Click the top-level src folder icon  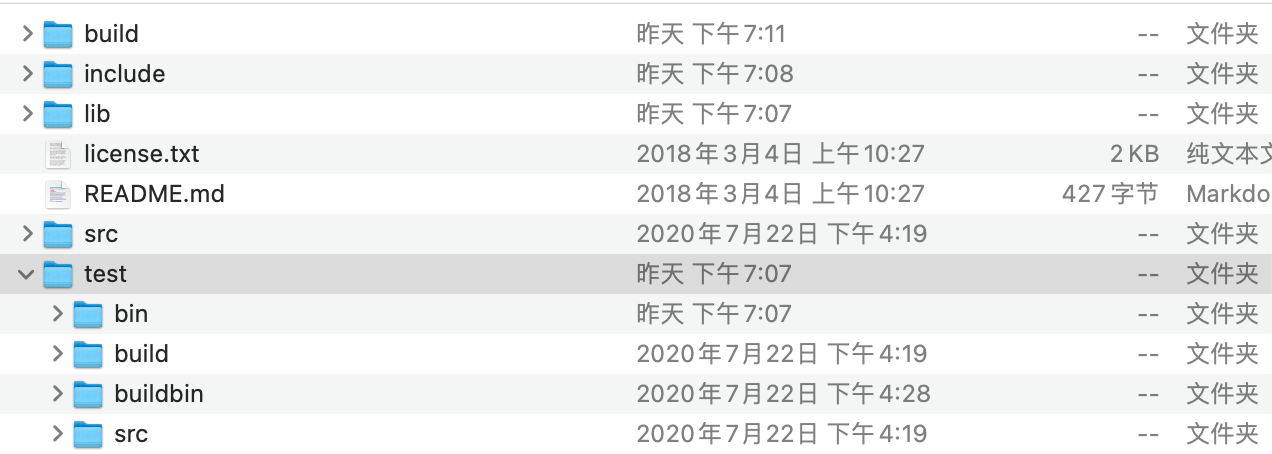[x=58, y=234]
